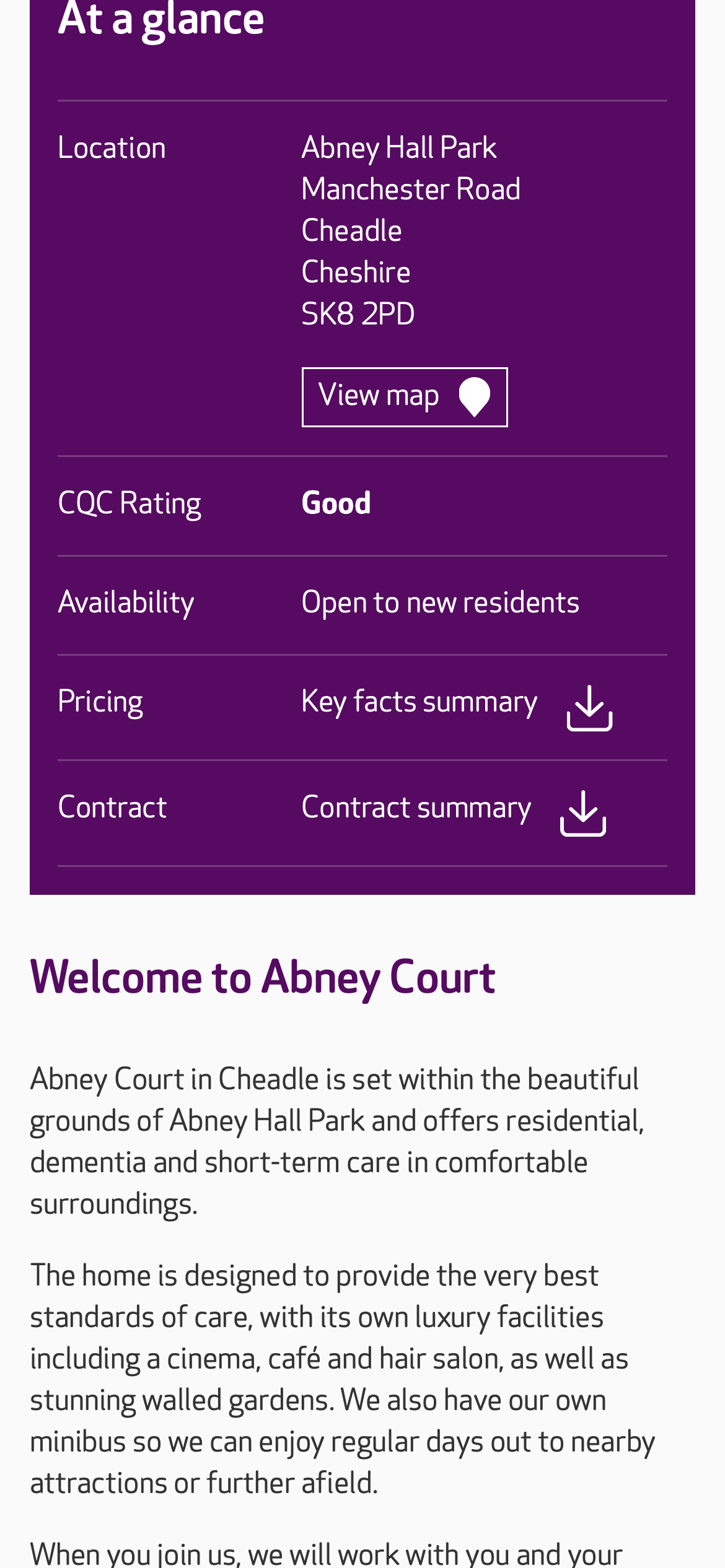The image size is (725, 1568).
Task: Open the Key facts summary link
Action: (419, 702)
